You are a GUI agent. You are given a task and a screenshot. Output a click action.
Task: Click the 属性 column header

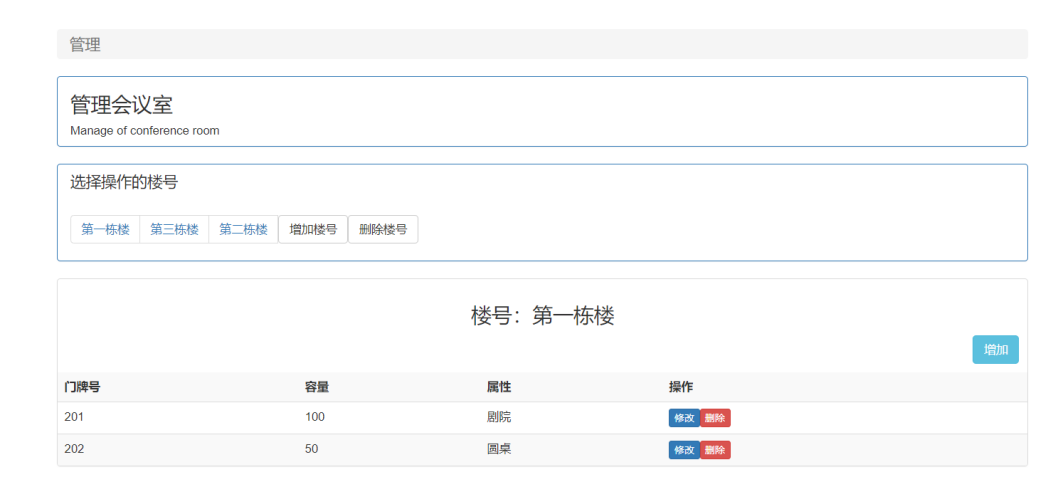[x=499, y=387]
